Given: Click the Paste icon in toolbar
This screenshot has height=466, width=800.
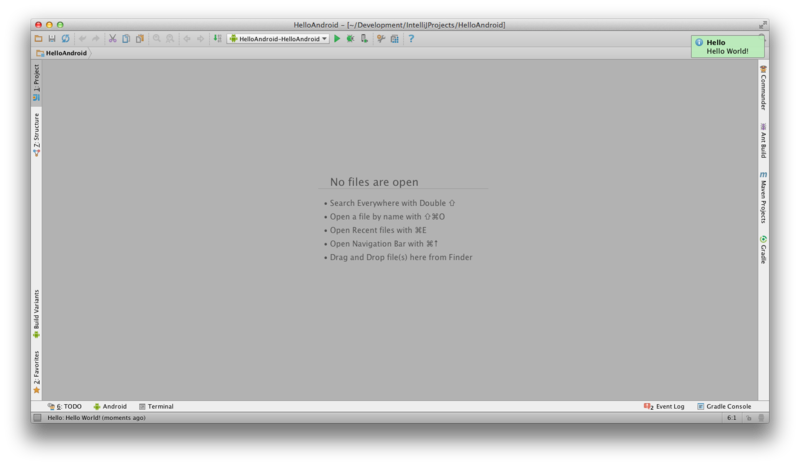Looking at the screenshot, I should pyautogui.click(x=139, y=39).
